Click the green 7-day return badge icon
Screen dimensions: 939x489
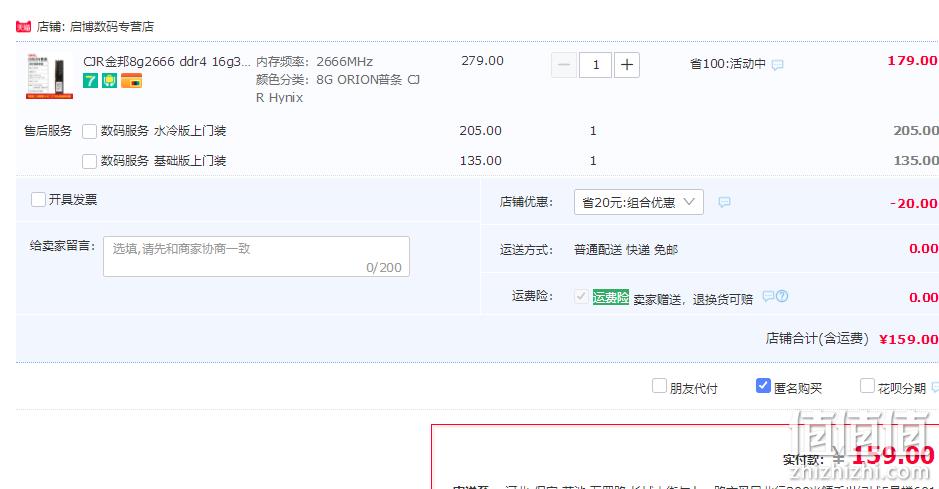[90, 80]
